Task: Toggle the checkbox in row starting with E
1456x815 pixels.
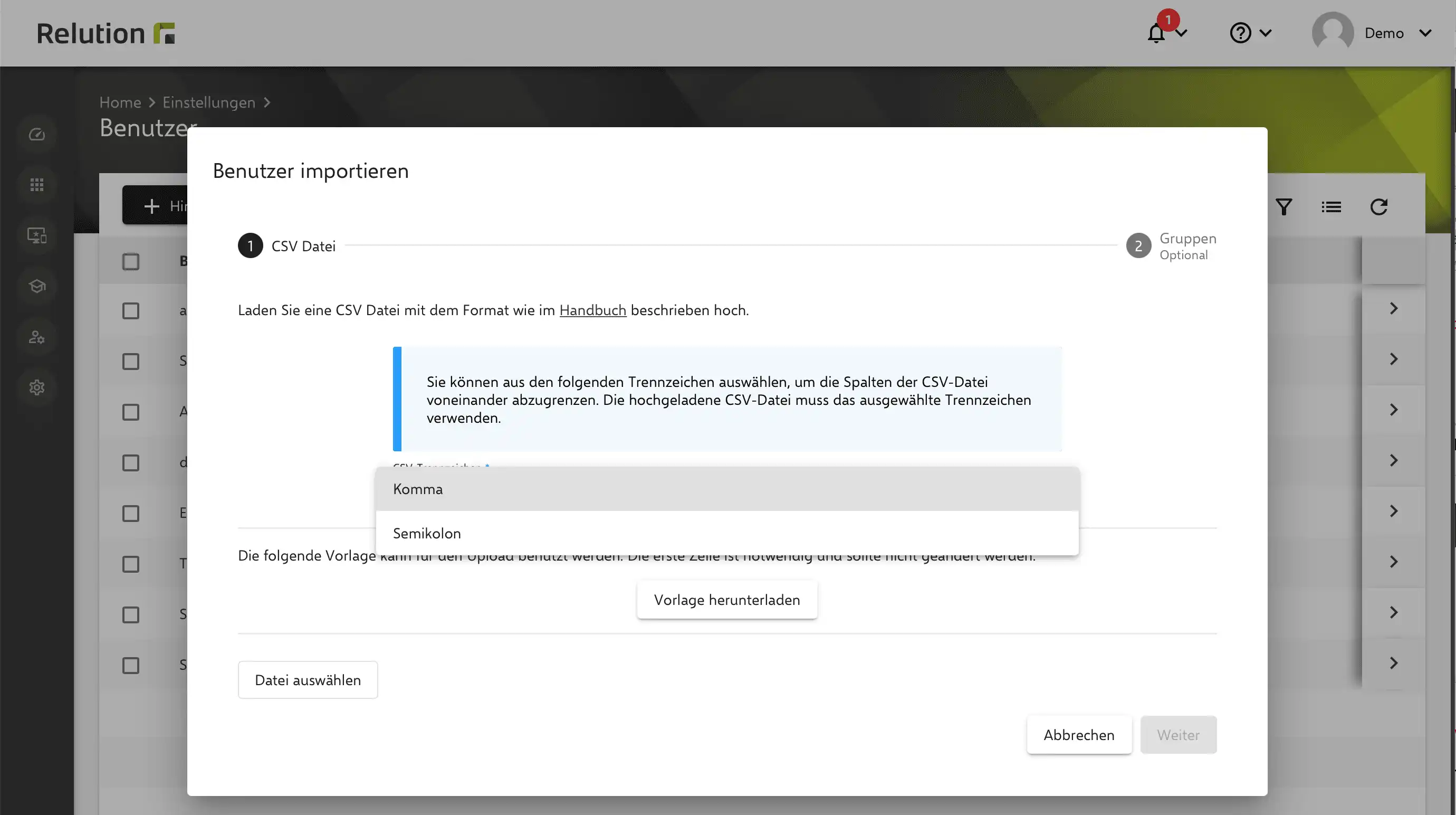Action: pos(131,514)
